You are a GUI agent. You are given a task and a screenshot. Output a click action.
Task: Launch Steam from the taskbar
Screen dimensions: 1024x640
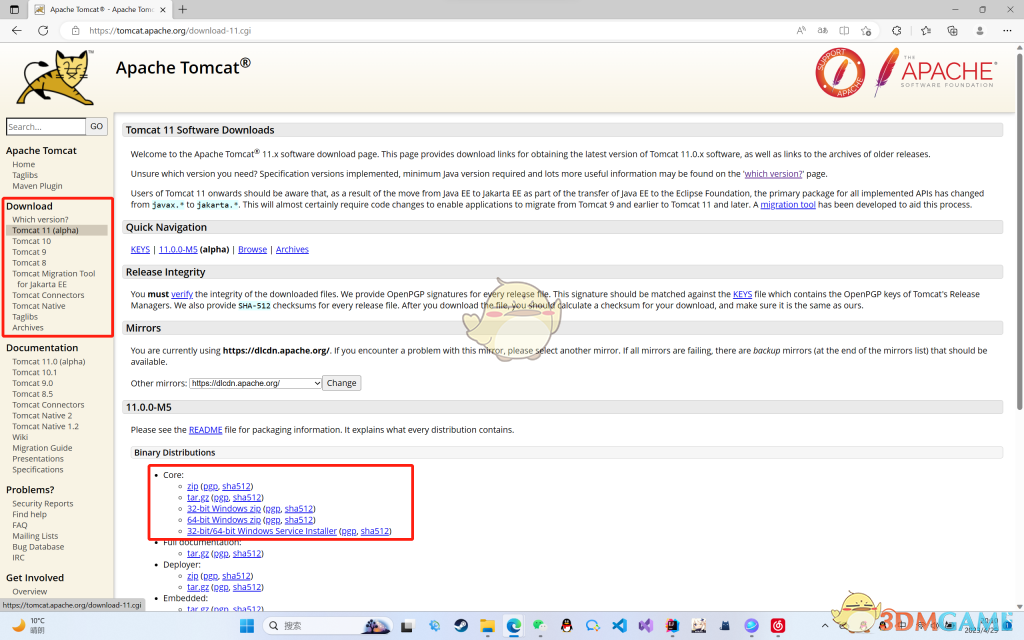pos(460,627)
